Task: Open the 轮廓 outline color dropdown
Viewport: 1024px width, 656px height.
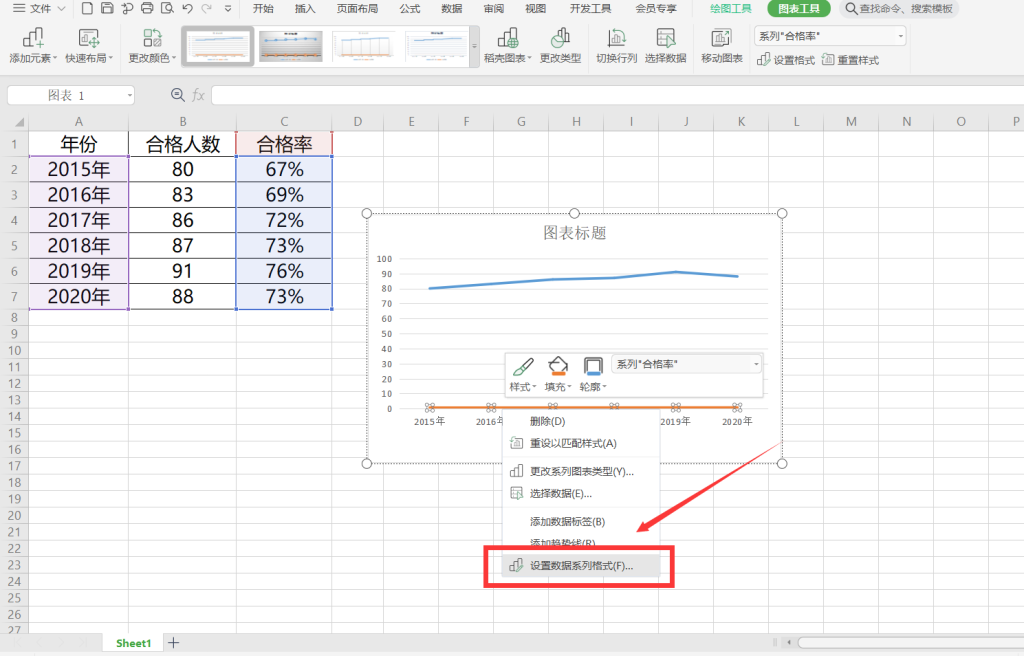Action: (x=593, y=374)
